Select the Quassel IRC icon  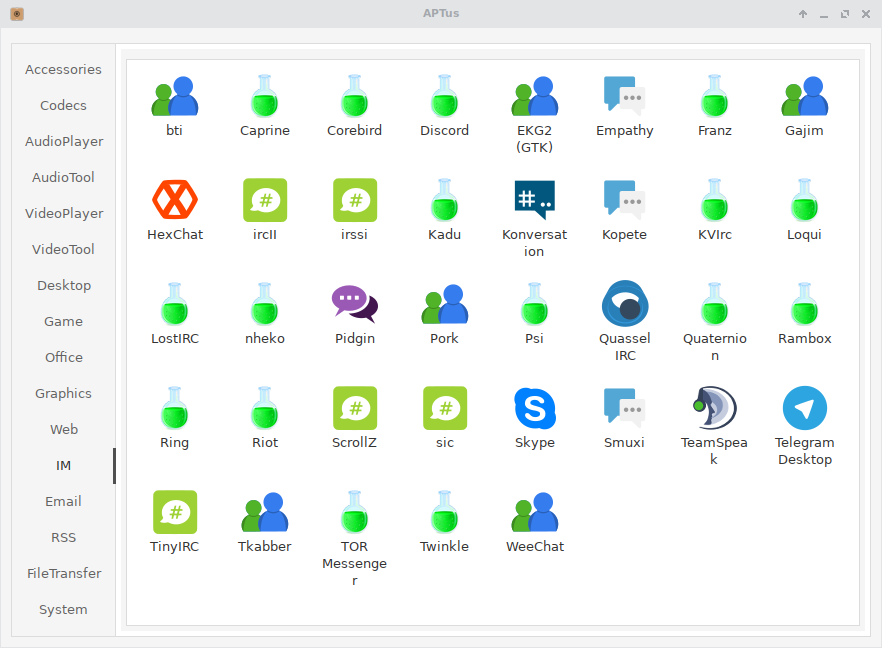624,304
